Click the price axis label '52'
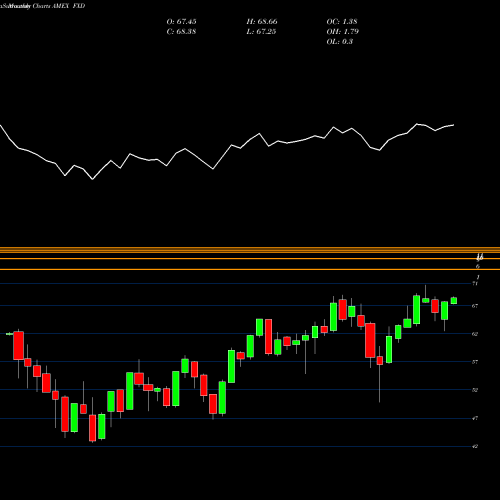The image size is (500, 500). coord(475,390)
